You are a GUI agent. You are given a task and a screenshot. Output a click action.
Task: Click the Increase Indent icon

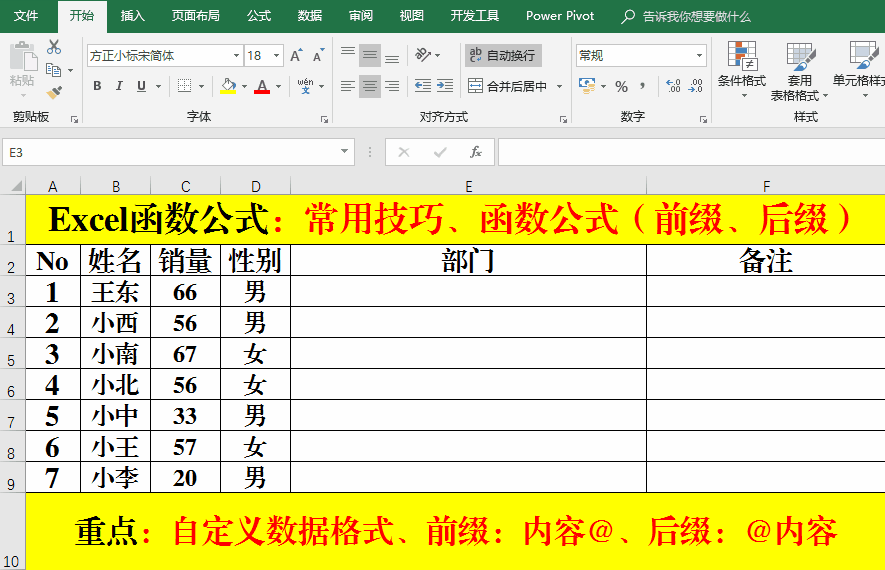446,87
